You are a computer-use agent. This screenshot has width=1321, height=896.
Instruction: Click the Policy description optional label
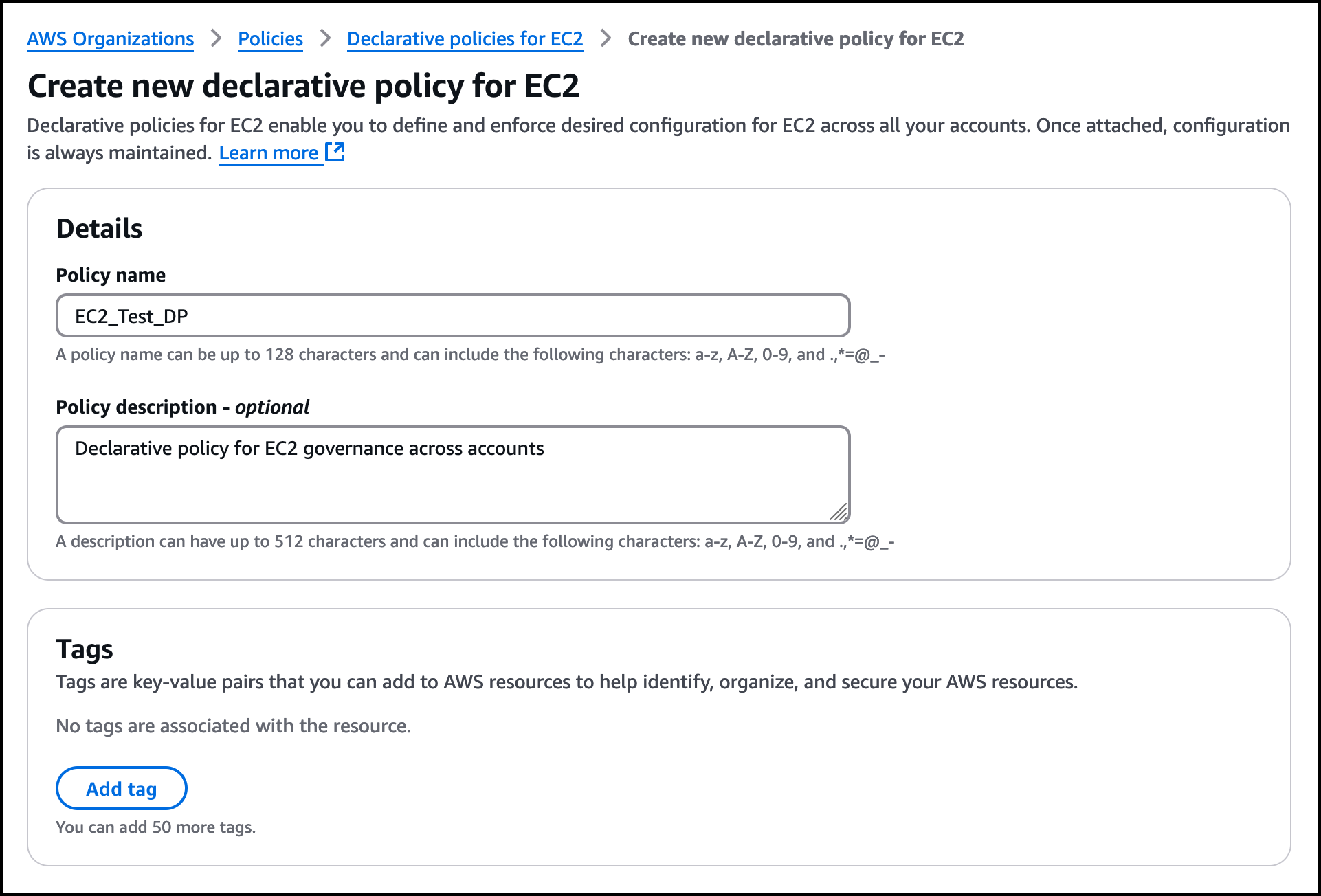[x=182, y=407]
